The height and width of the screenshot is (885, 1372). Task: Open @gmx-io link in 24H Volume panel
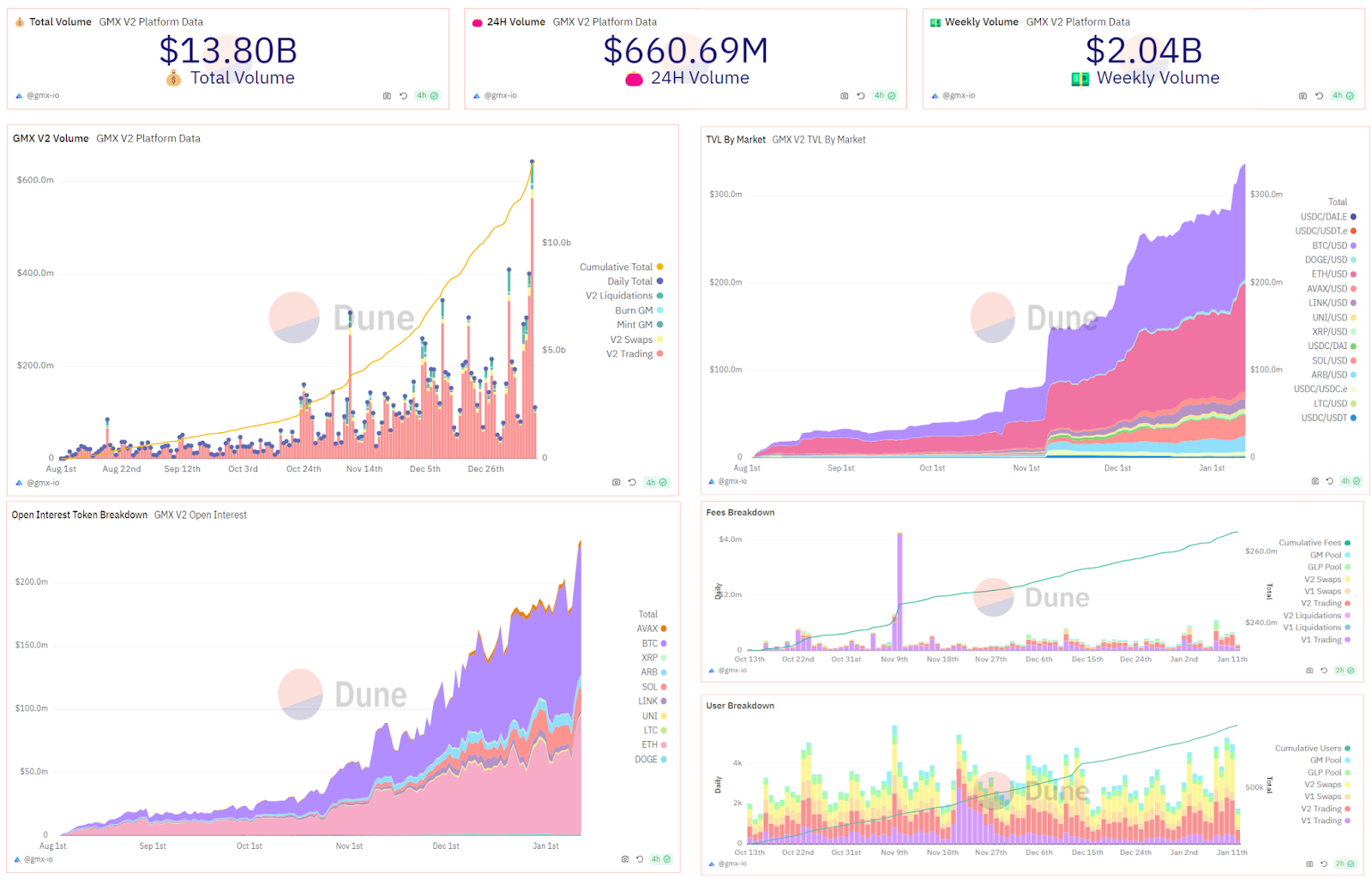[x=501, y=95]
